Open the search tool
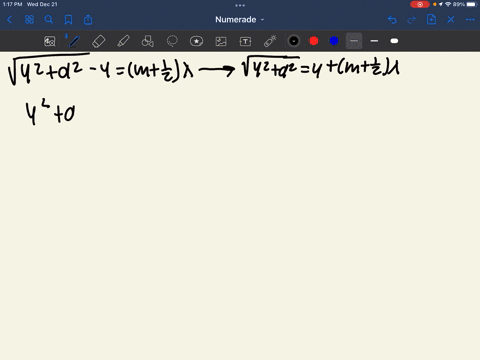 (49, 20)
